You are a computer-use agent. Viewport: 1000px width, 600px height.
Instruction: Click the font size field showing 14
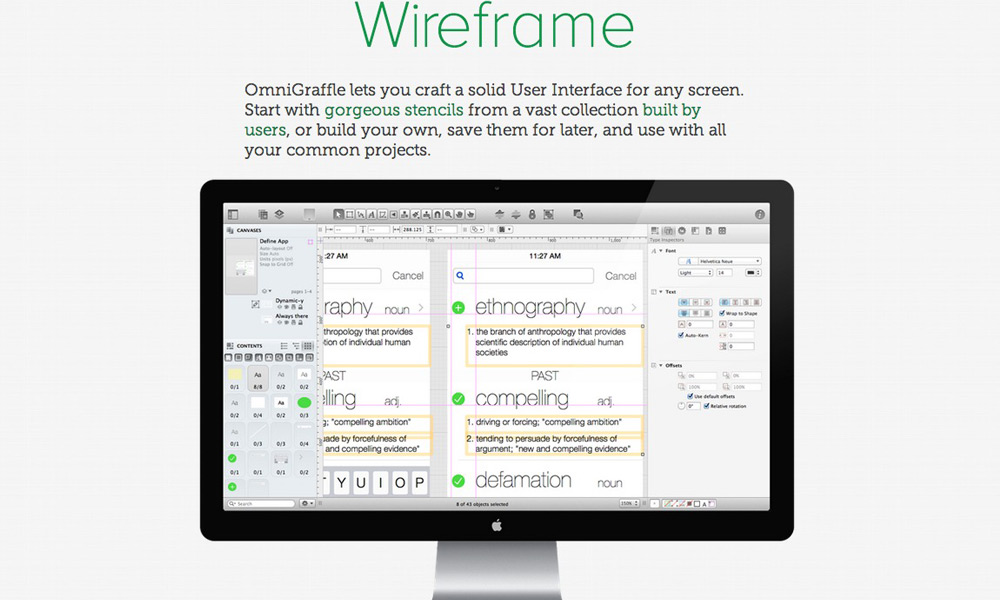(x=724, y=272)
